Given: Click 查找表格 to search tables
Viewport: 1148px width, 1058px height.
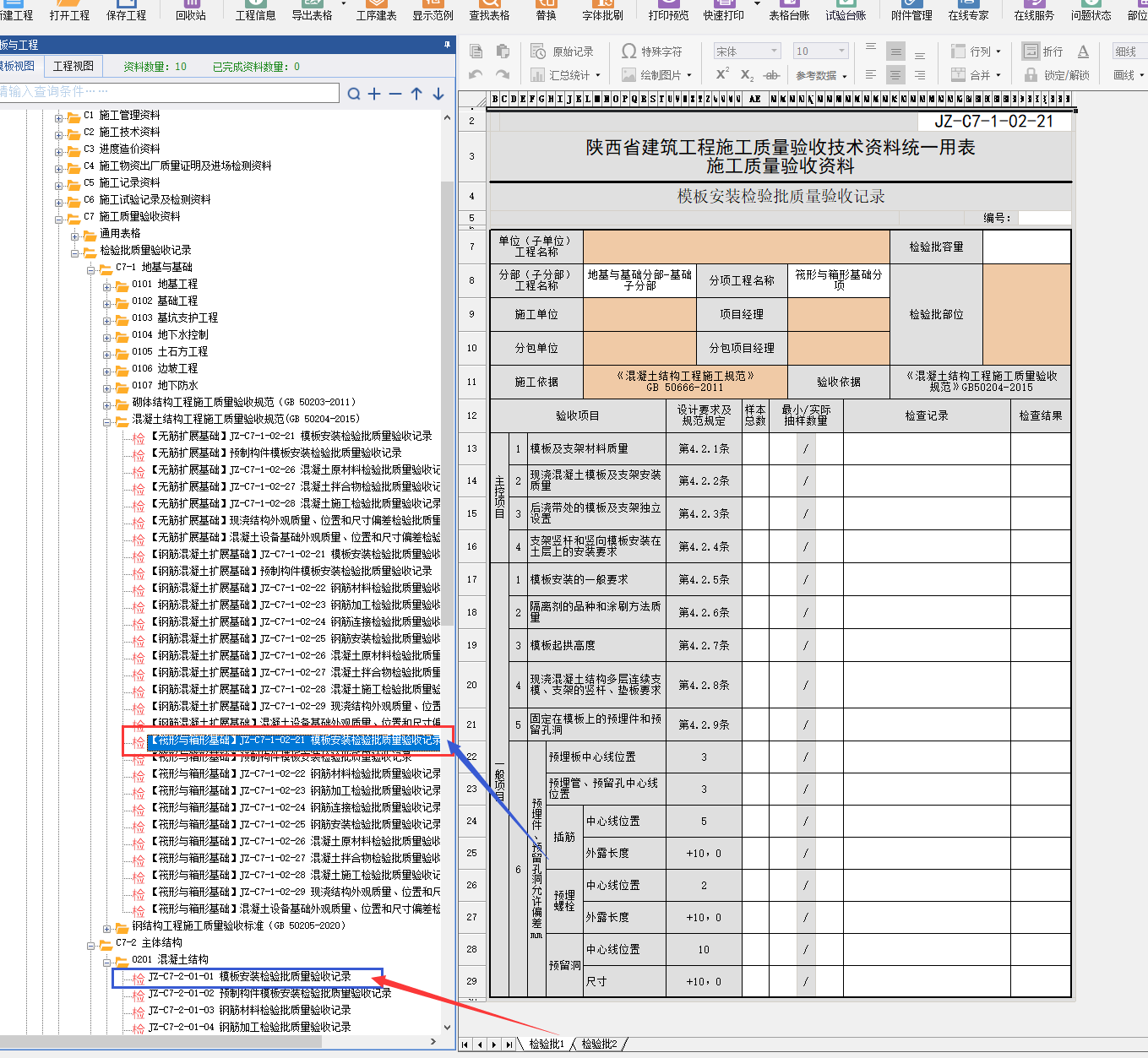Looking at the screenshot, I should tap(489, 11).
